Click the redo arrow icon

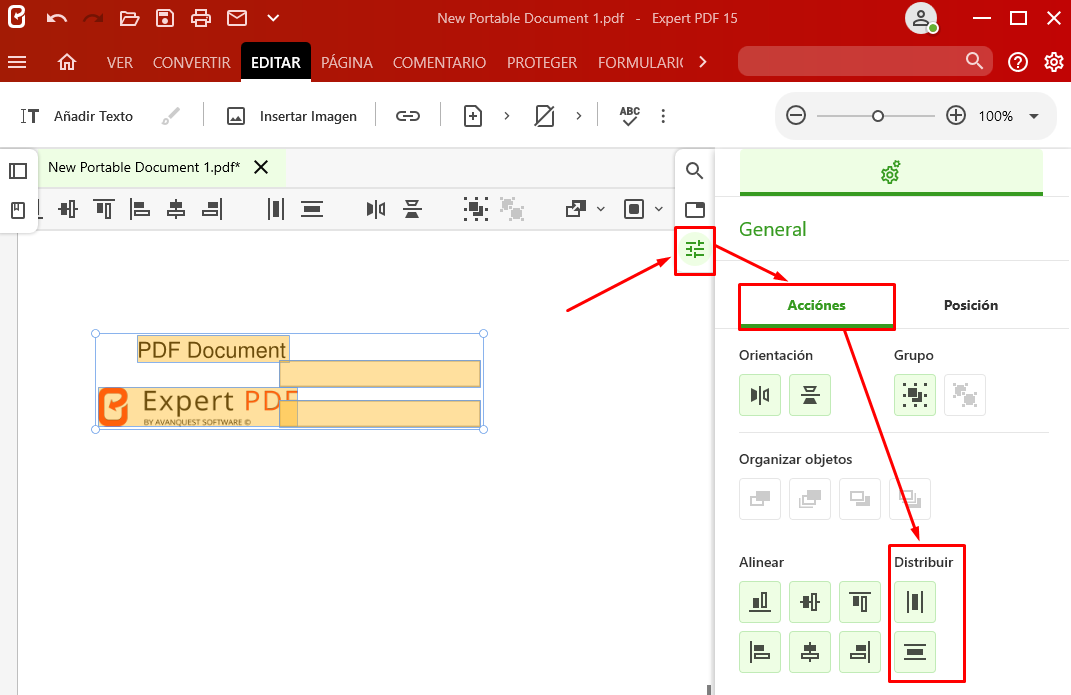click(93, 18)
